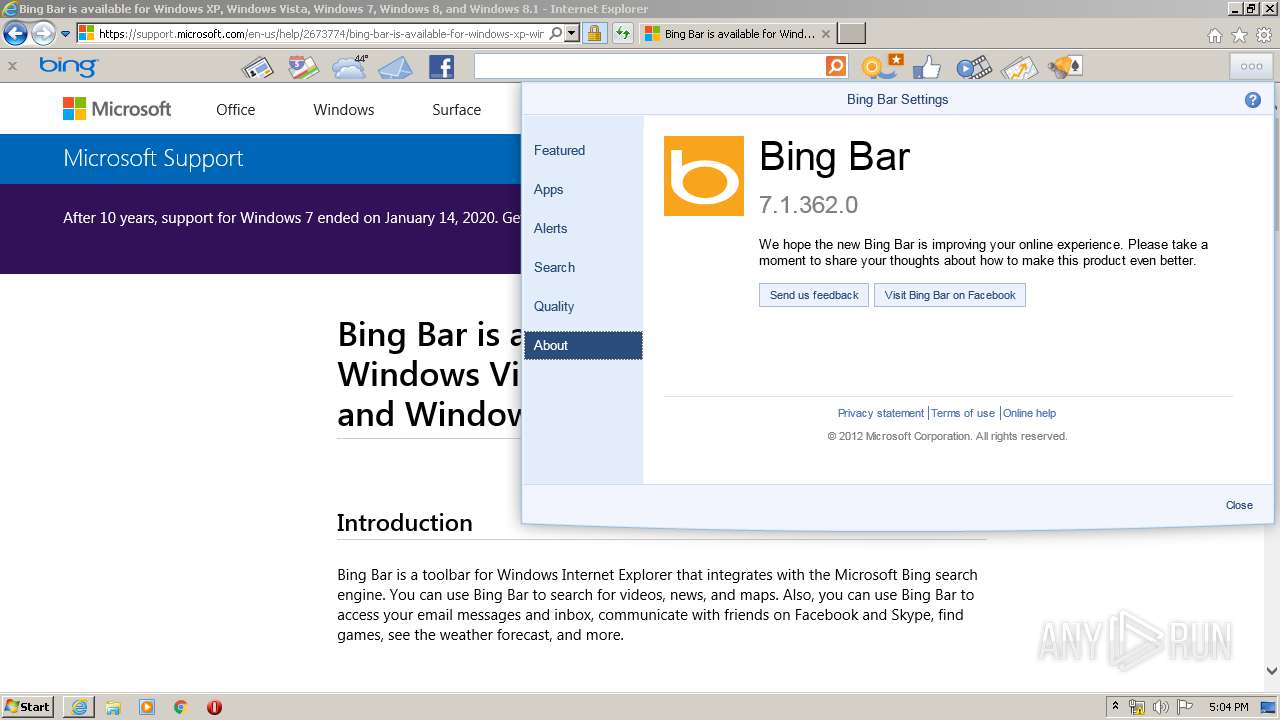The height and width of the screenshot is (720, 1280).
Task: Open Bing Bar Settings help icon
Action: click(x=1253, y=100)
